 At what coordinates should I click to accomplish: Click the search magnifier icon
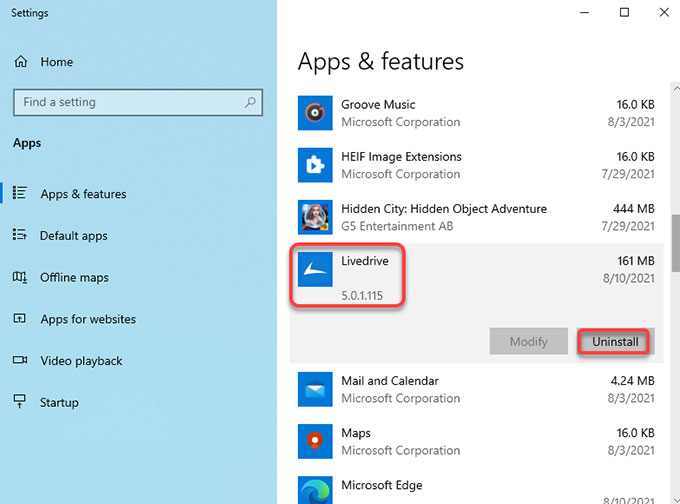[250, 102]
